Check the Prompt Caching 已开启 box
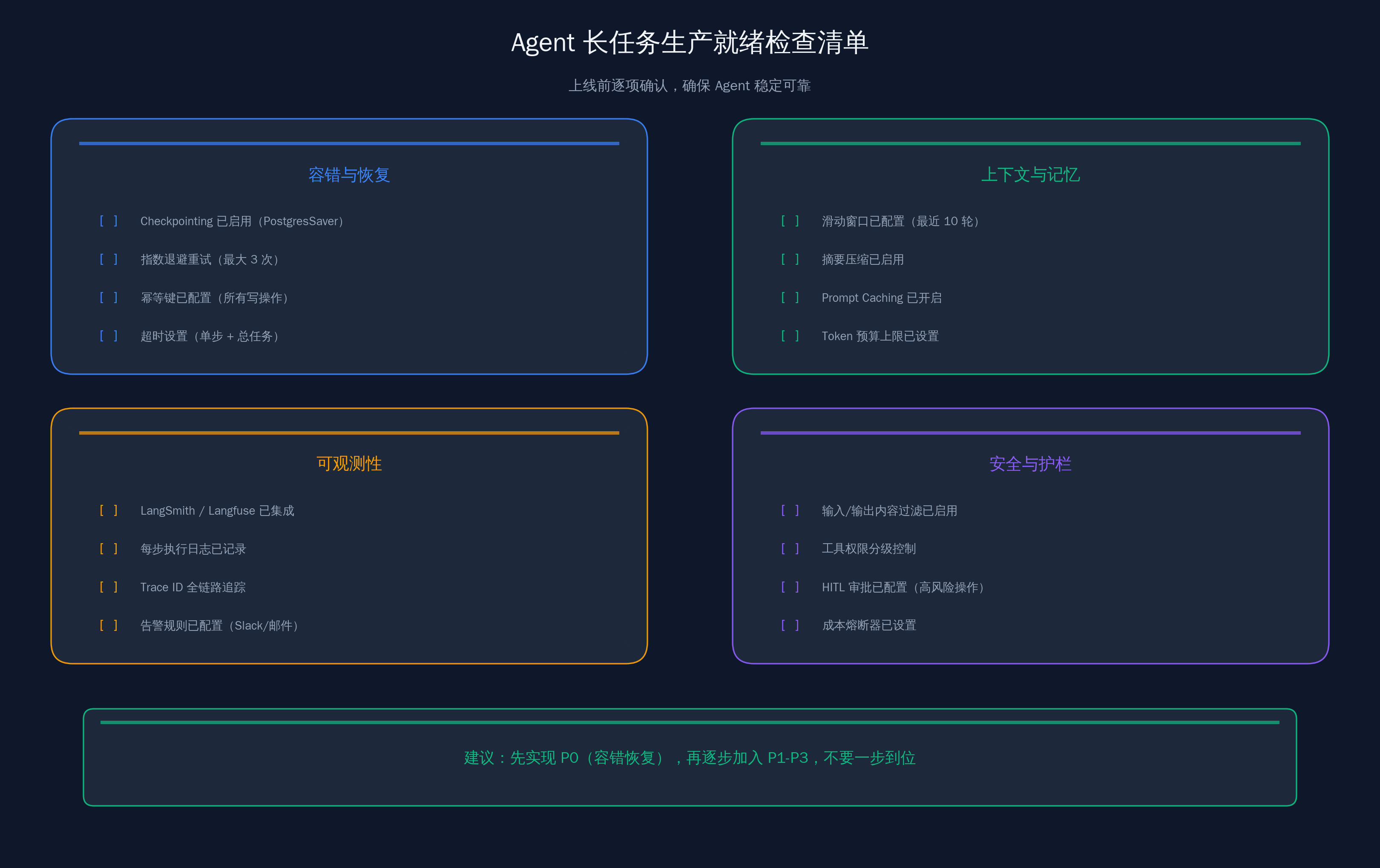Image resolution: width=1380 pixels, height=868 pixels. pyautogui.click(x=790, y=298)
